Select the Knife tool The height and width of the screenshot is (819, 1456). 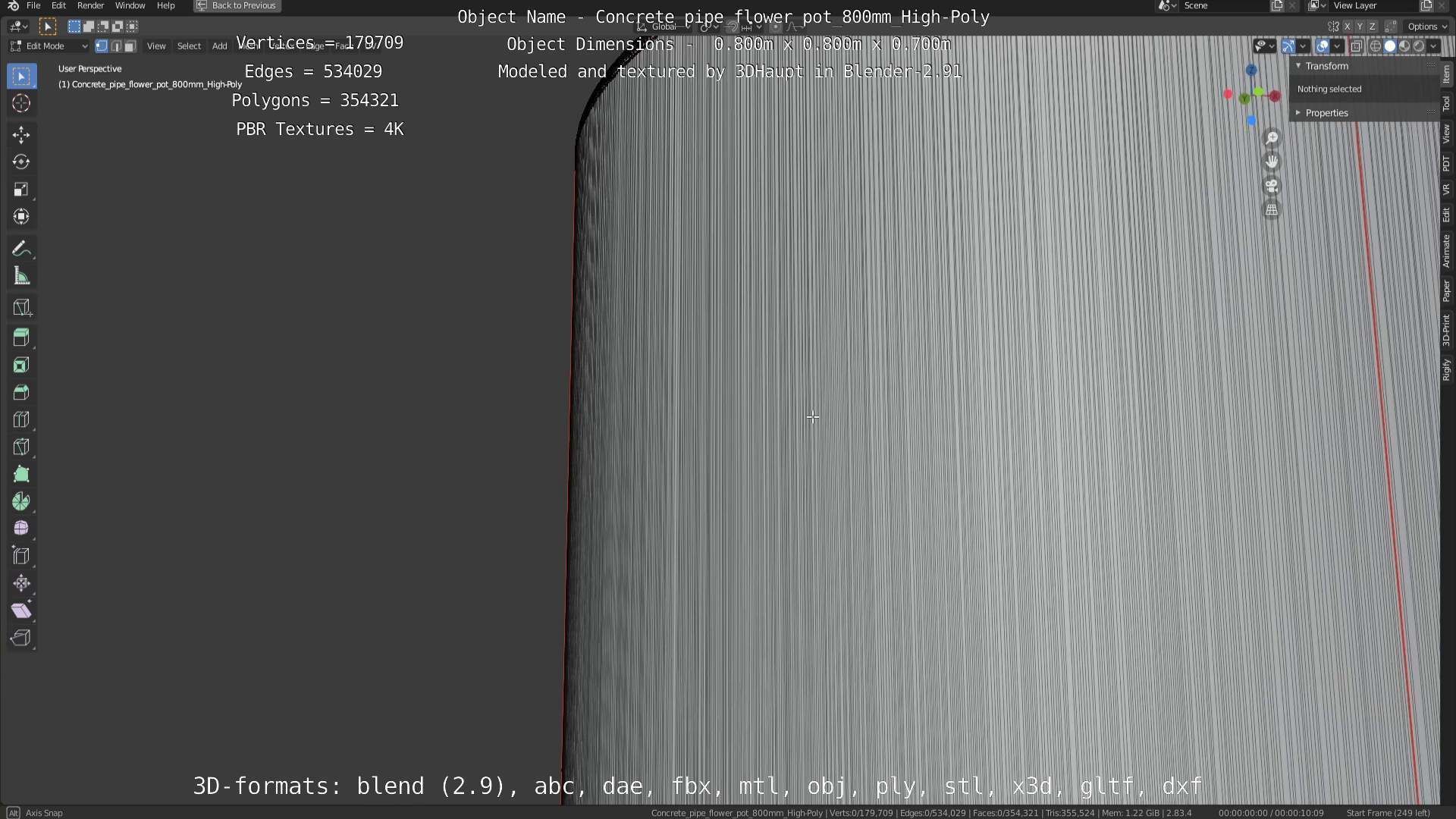point(21,447)
